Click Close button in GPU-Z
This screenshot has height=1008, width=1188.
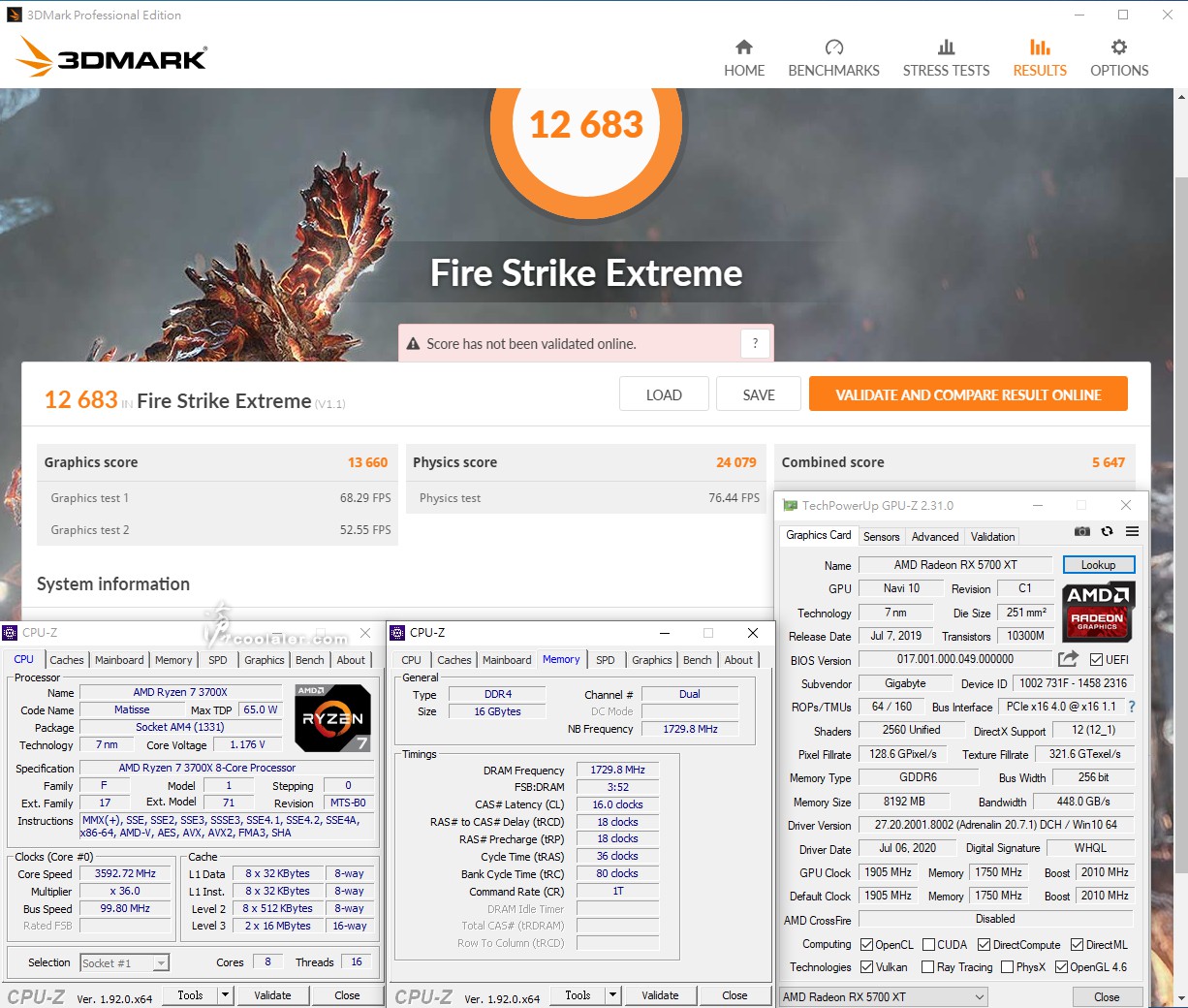click(x=1107, y=996)
